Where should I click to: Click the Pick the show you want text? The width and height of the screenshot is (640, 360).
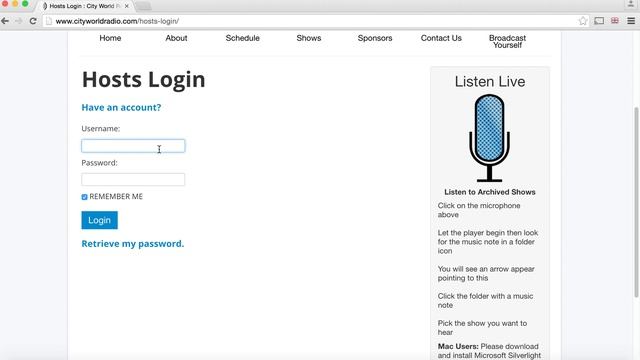(482, 328)
